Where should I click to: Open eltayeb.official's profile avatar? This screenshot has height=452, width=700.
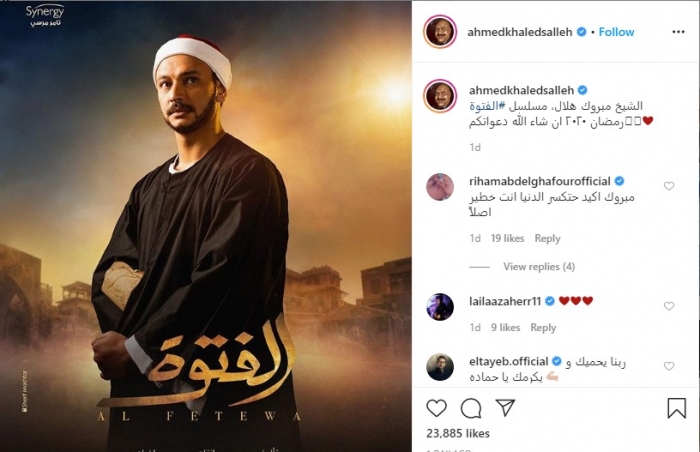click(440, 367)
